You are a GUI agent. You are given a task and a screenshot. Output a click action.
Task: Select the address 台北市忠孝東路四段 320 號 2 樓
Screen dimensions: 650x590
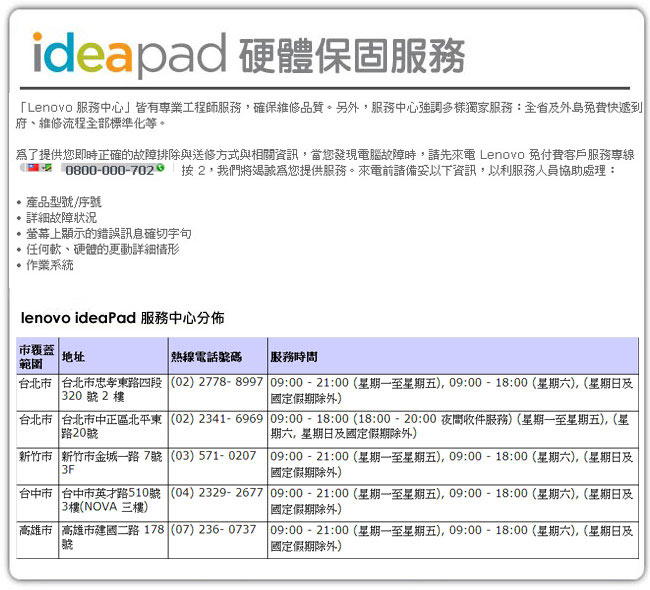click(x=112, y=389)
